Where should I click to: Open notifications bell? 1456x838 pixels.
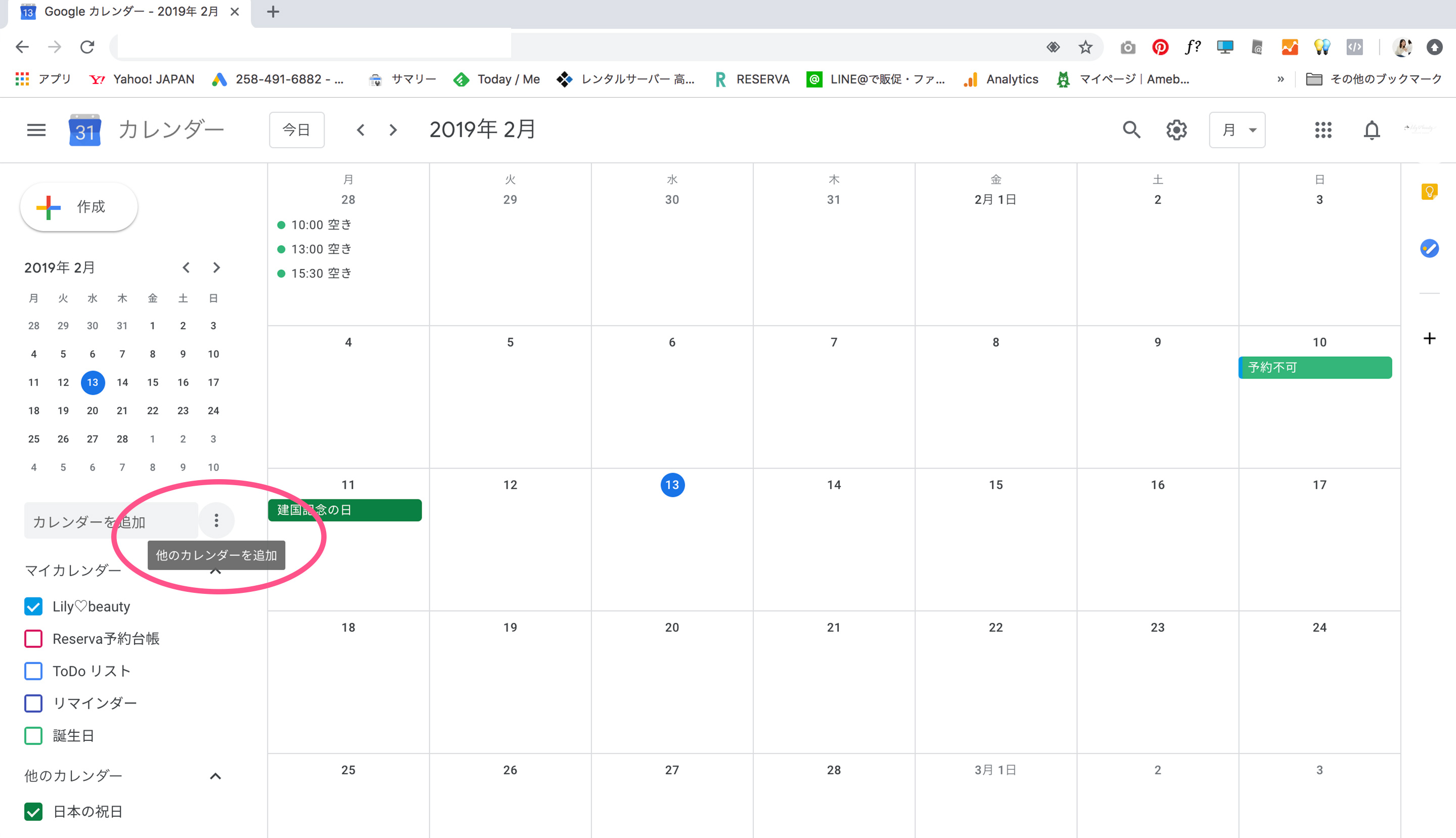pos(1372,130)
